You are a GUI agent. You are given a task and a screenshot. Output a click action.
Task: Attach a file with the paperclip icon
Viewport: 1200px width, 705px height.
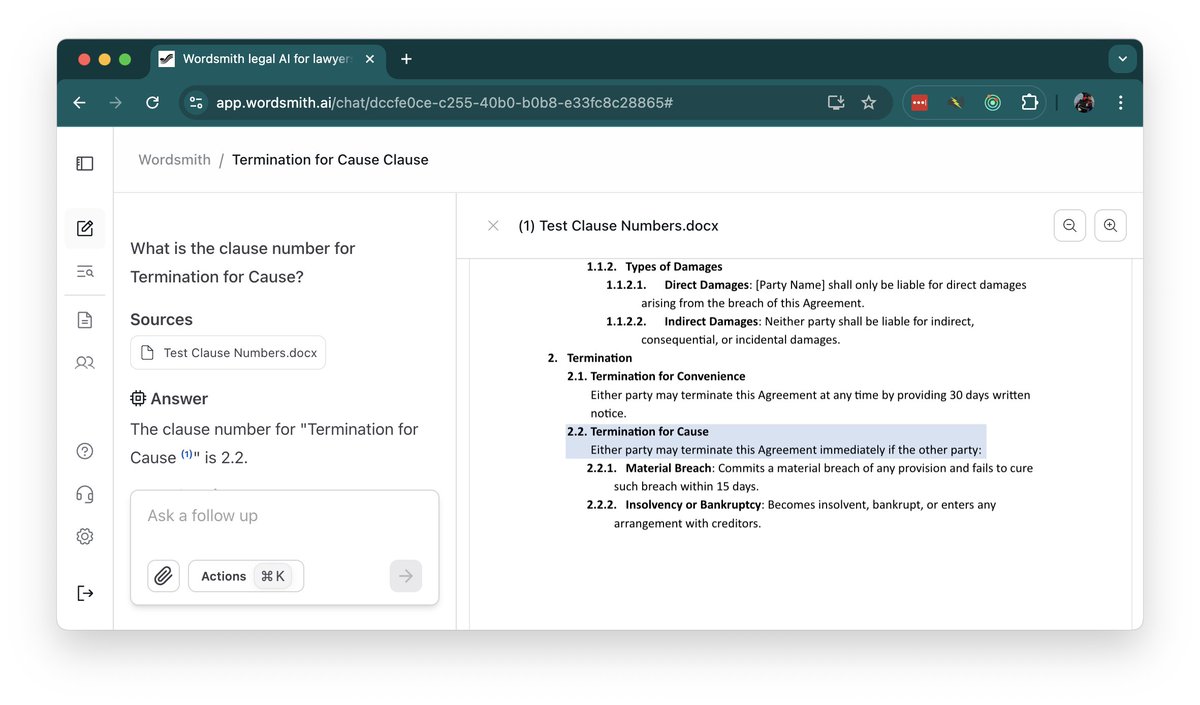(164, 576)
